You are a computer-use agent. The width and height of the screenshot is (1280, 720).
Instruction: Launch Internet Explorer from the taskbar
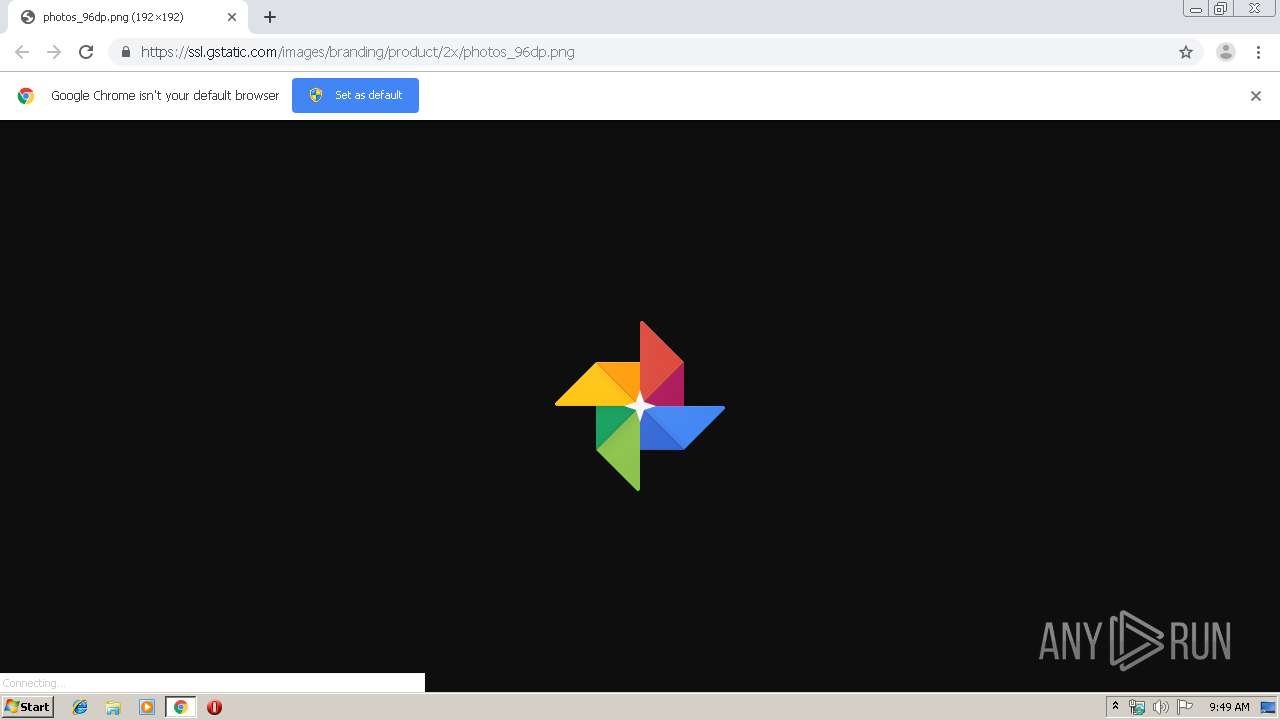point(80,707)
